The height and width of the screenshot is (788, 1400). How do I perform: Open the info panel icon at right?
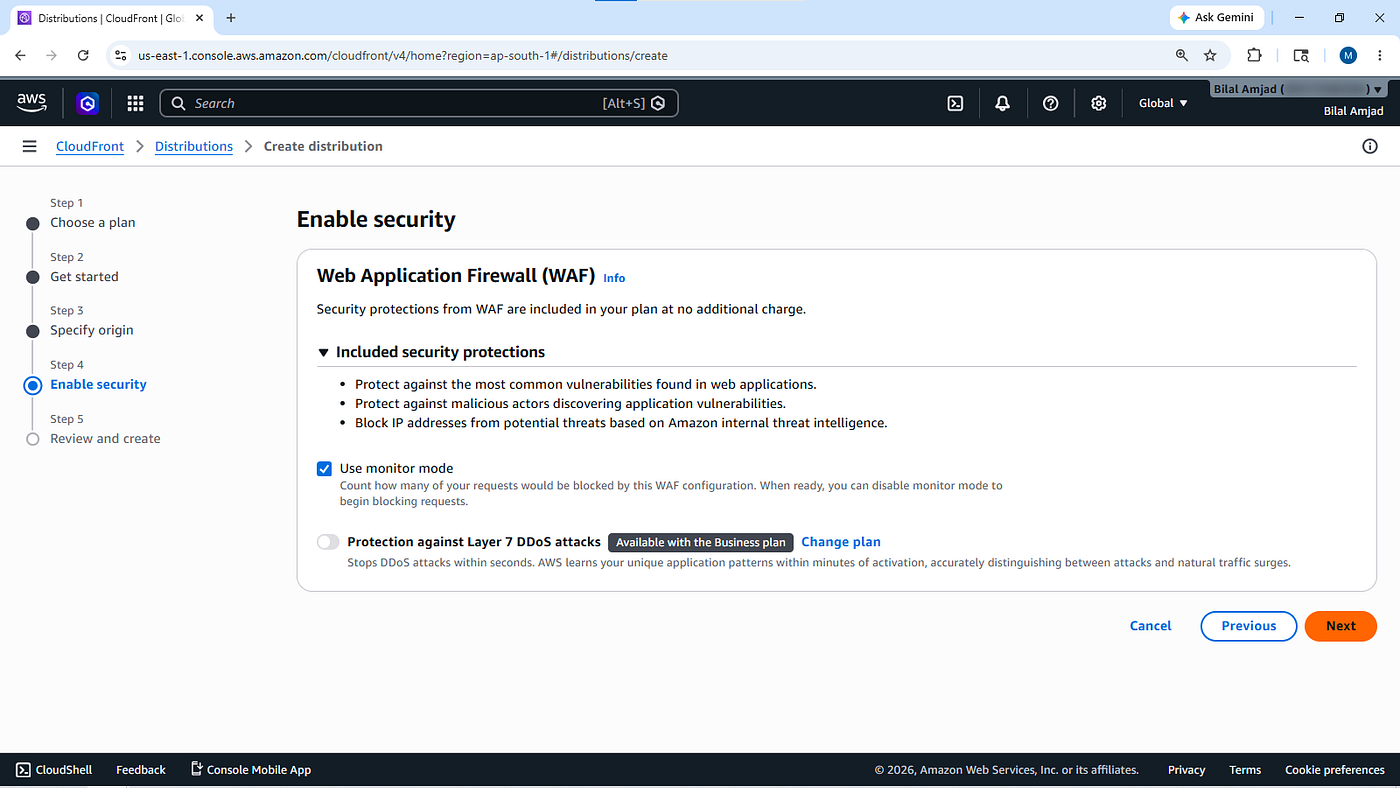(1370, 146)
